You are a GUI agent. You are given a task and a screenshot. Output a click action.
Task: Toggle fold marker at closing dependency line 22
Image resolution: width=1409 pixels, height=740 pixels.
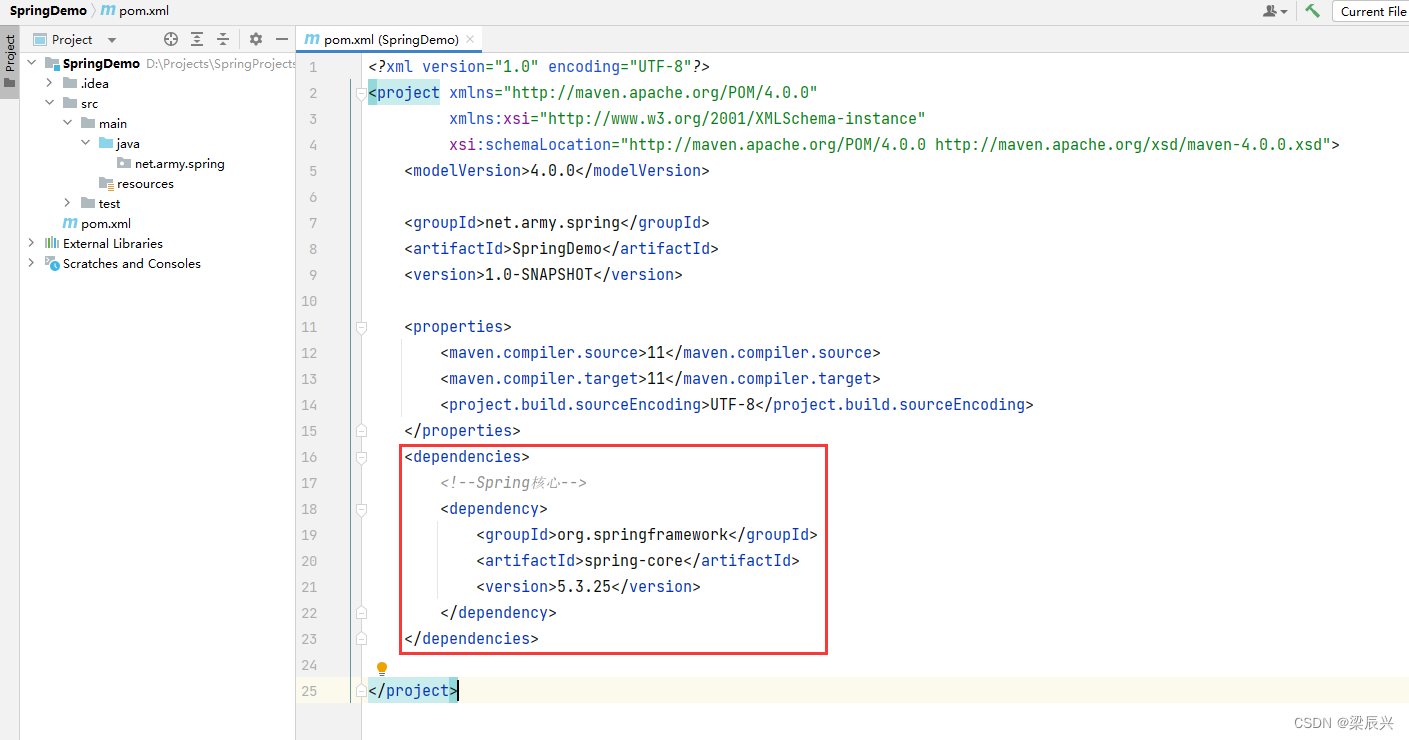coord(360,613)
